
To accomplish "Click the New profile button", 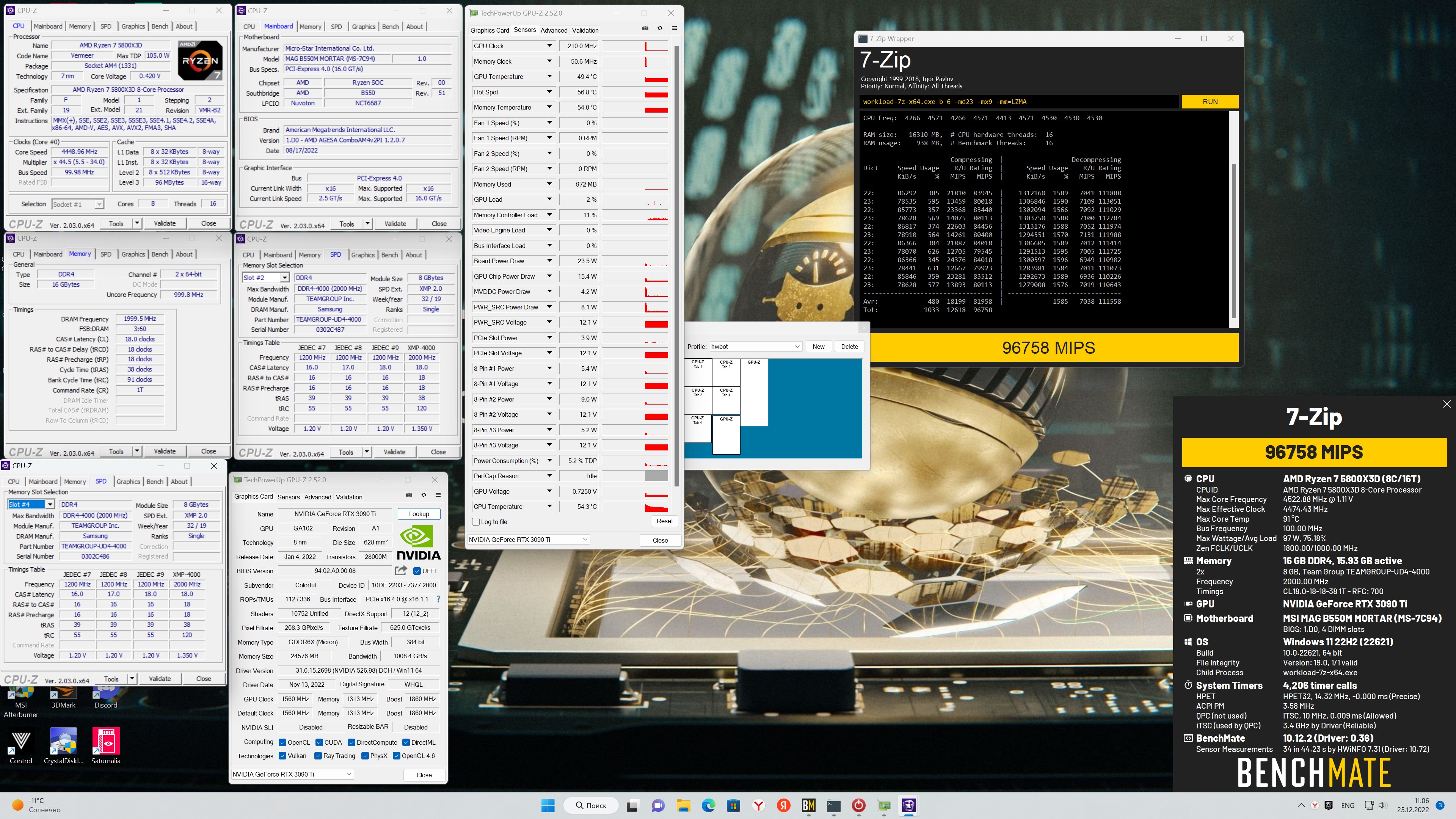I will tap(819, 347).
